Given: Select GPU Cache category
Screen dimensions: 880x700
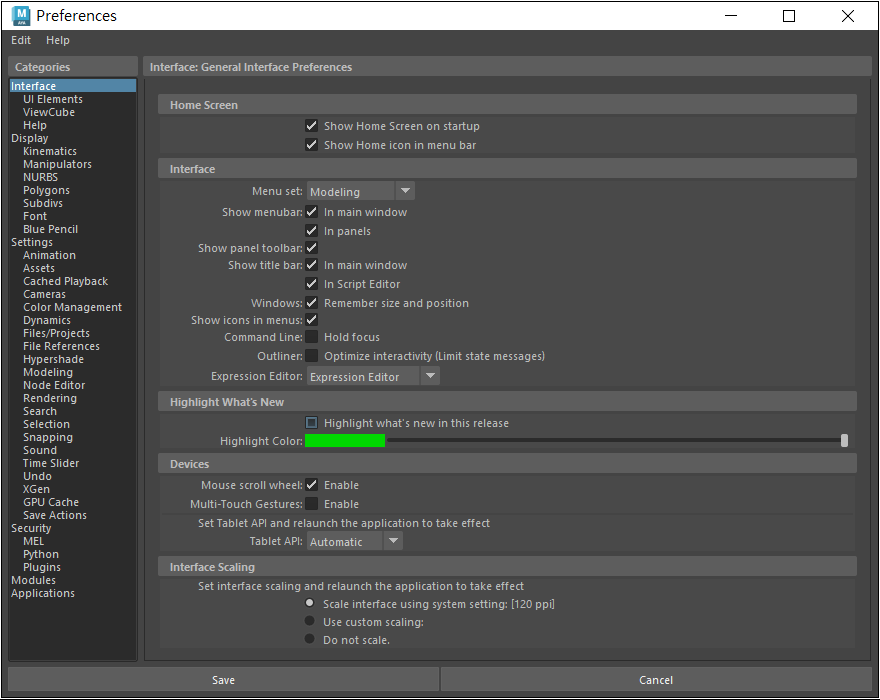Looking at the screenshot, I should click(x=51, y=502).
